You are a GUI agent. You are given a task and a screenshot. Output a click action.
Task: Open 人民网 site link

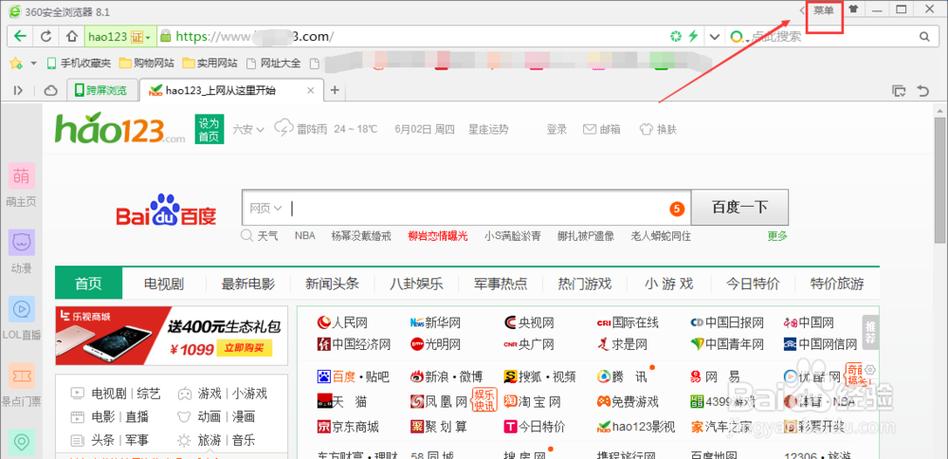[x=342, y=322]
